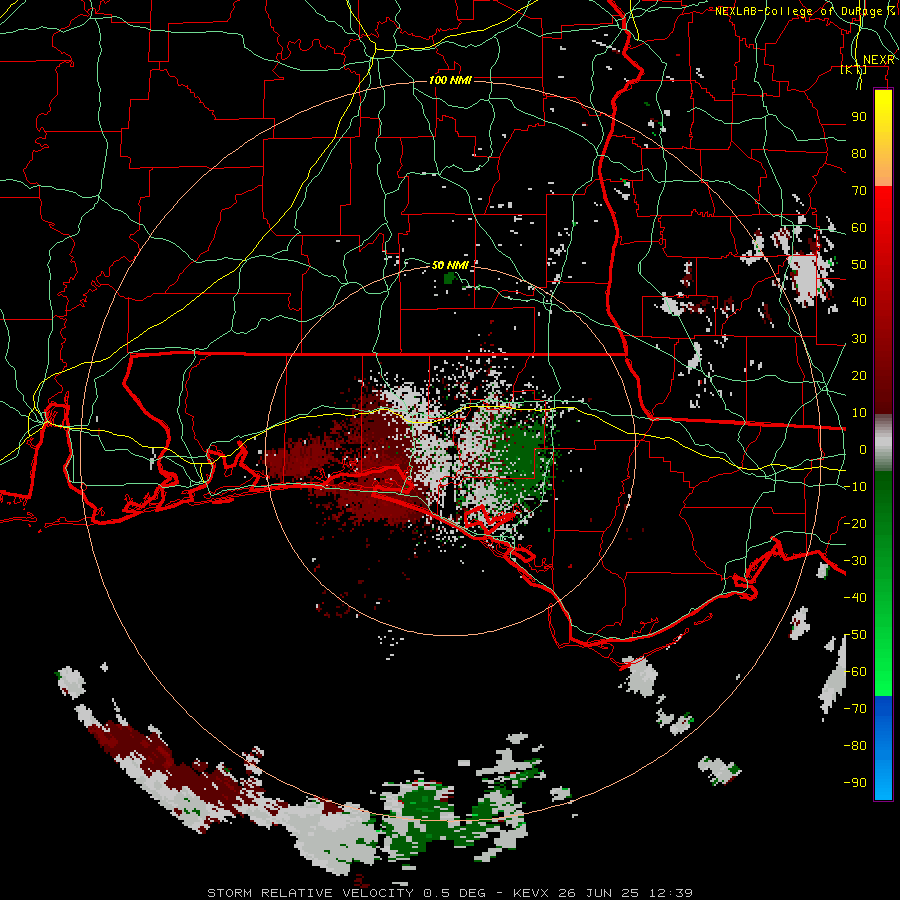Click the positive 50 value on velocity scale
Image resolution: width=900 pixels, height=900 pixels.
click(x=859, y=264)
